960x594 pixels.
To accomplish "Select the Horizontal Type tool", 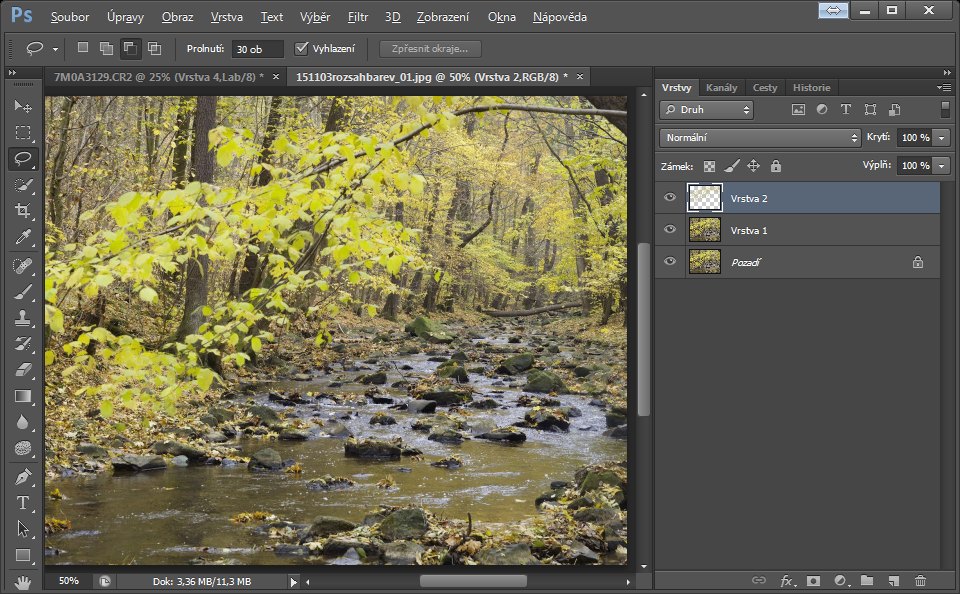I will [x=23, y=503].
